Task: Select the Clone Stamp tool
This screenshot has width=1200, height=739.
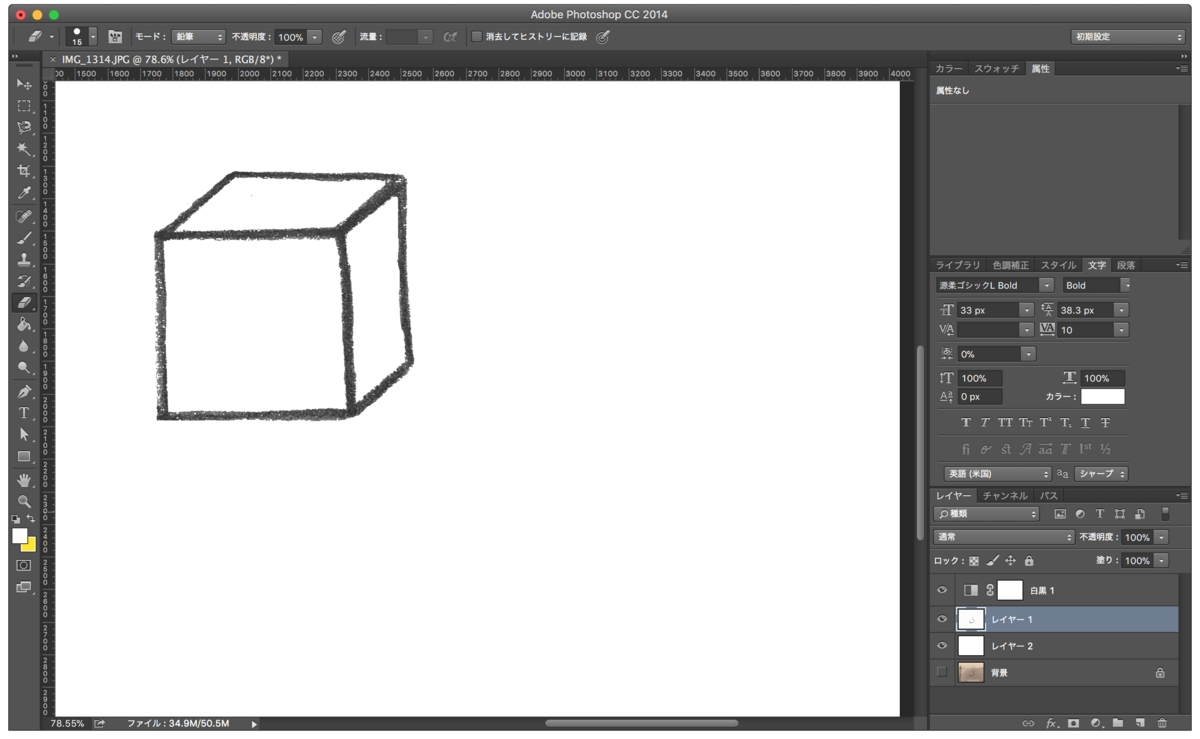Action: click(24, 259)
